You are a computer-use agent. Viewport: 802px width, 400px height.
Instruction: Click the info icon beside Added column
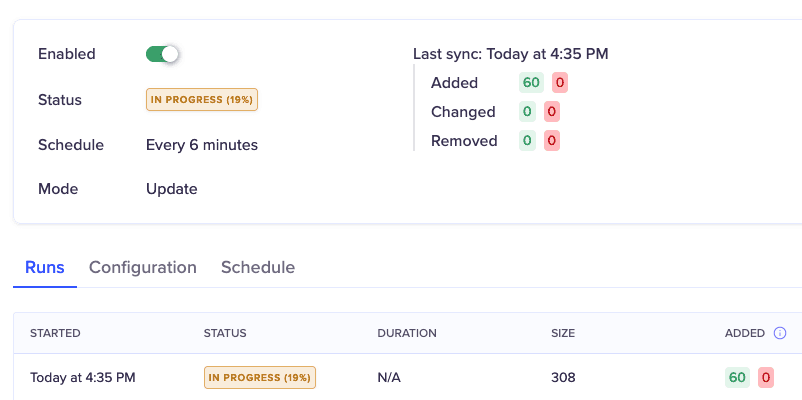pyautogui.click(x=780, y=333)
